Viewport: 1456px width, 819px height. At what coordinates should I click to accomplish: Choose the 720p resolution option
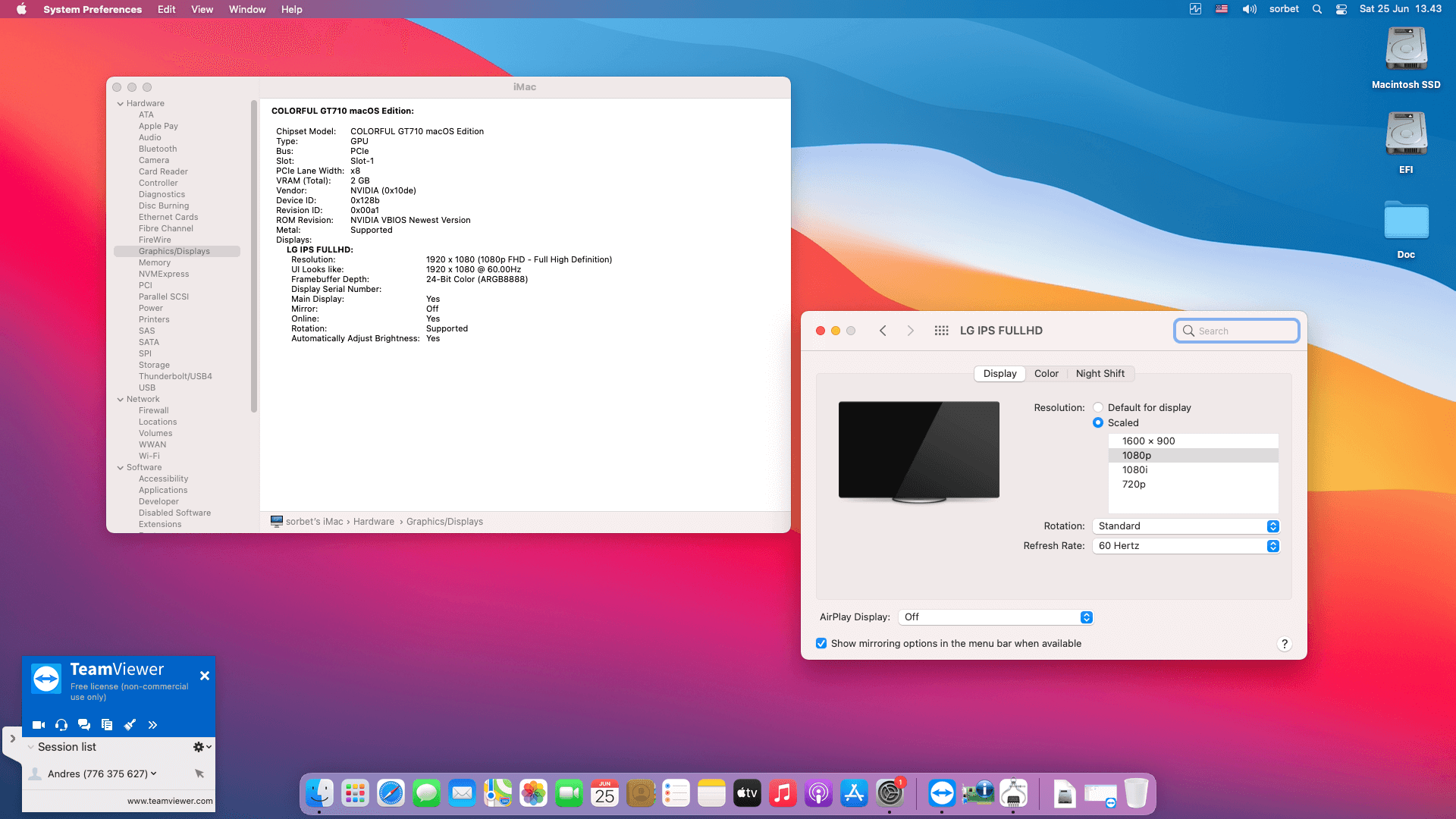point(1193,485)
